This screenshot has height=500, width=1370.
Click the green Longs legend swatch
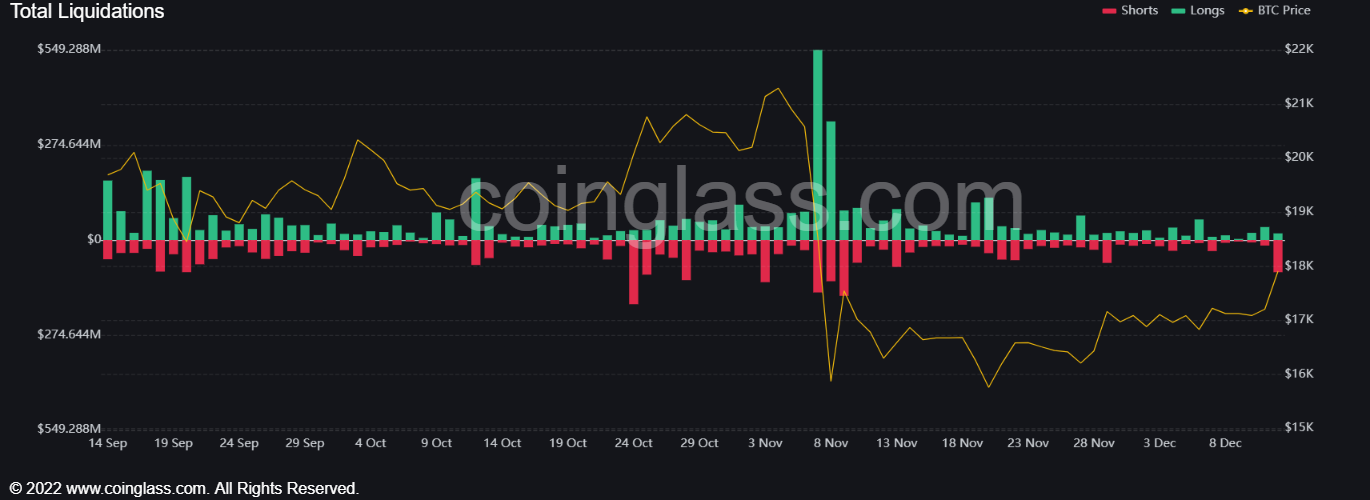(1177, 11)
